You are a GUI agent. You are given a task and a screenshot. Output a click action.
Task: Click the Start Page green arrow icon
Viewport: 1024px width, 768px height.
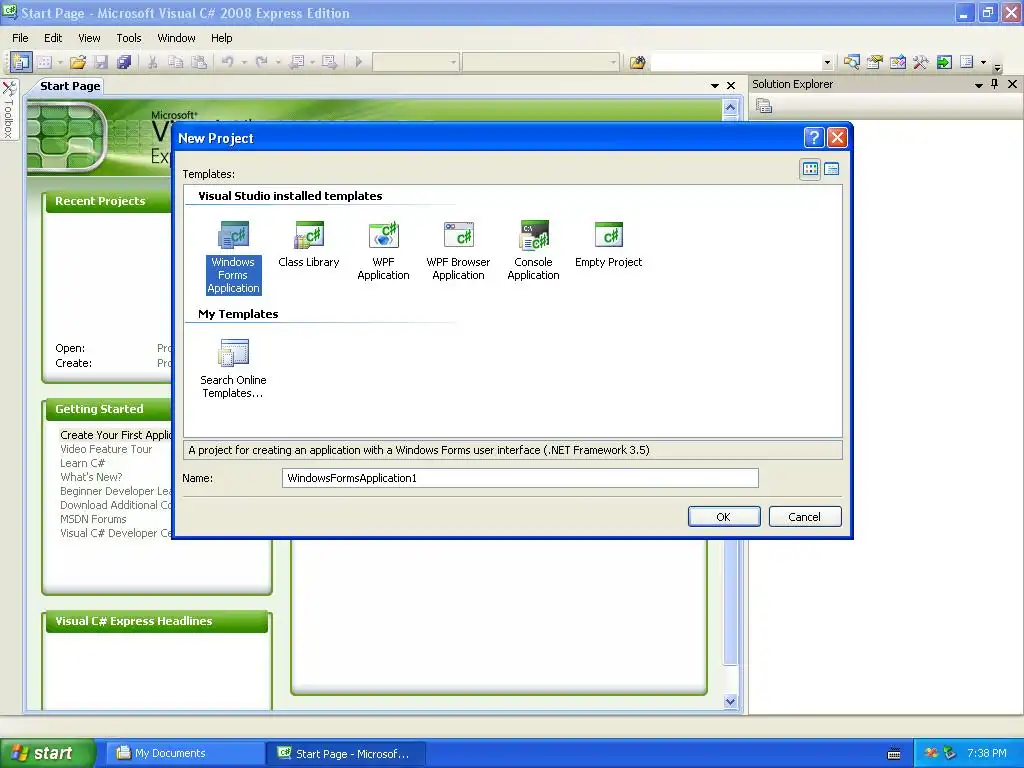click(x=944, y=62)
